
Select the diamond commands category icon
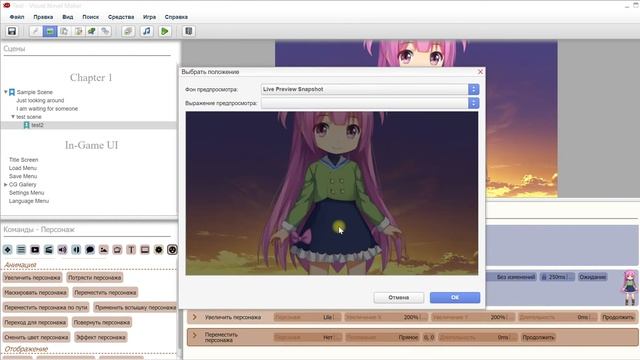click(x=7, y=249)
